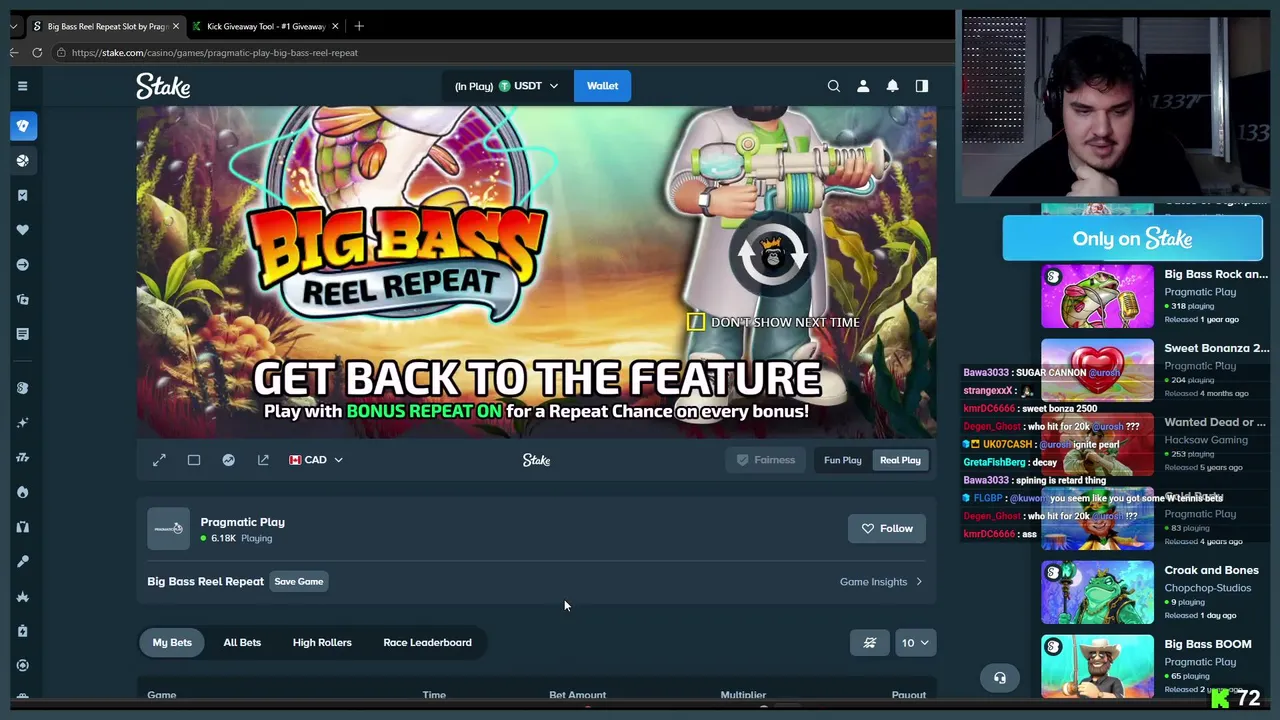Close the Kick Giveaway Tool tab
This screenshot has width=1280, height=720.
click(x=335, y=26)
